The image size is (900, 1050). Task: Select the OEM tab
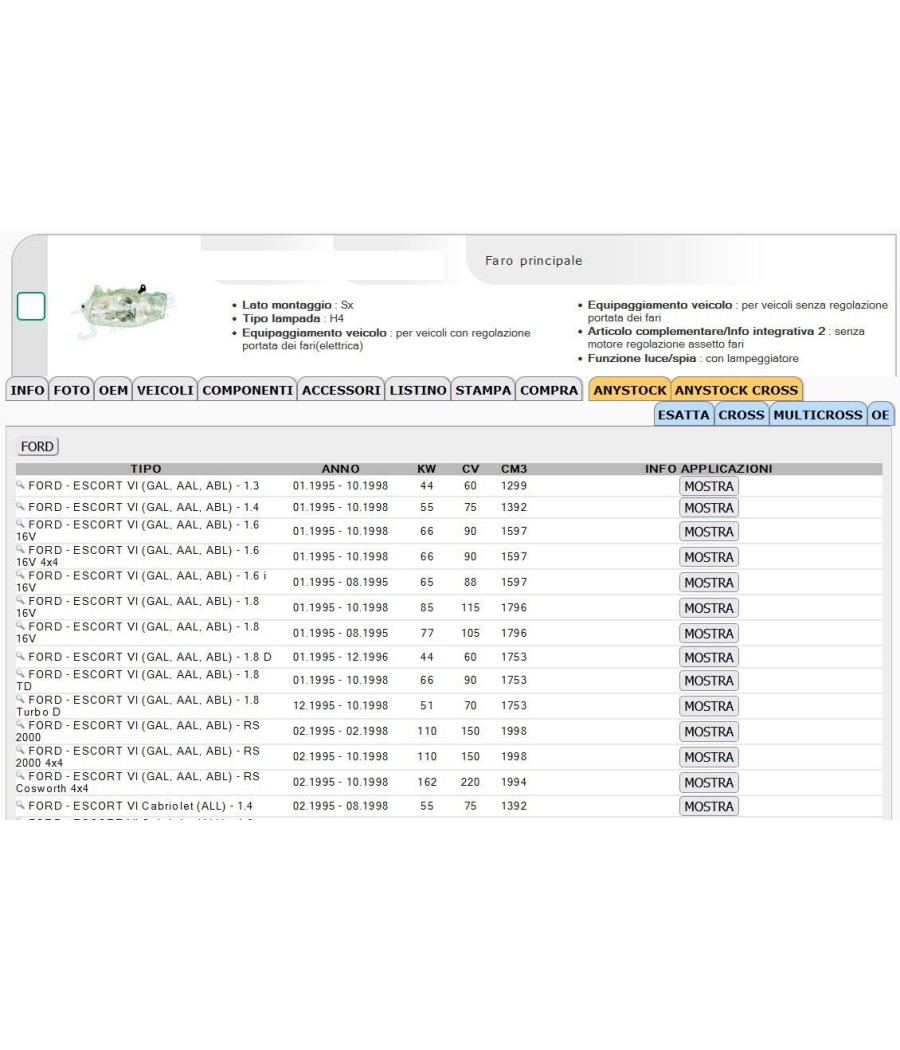[113, 390]
